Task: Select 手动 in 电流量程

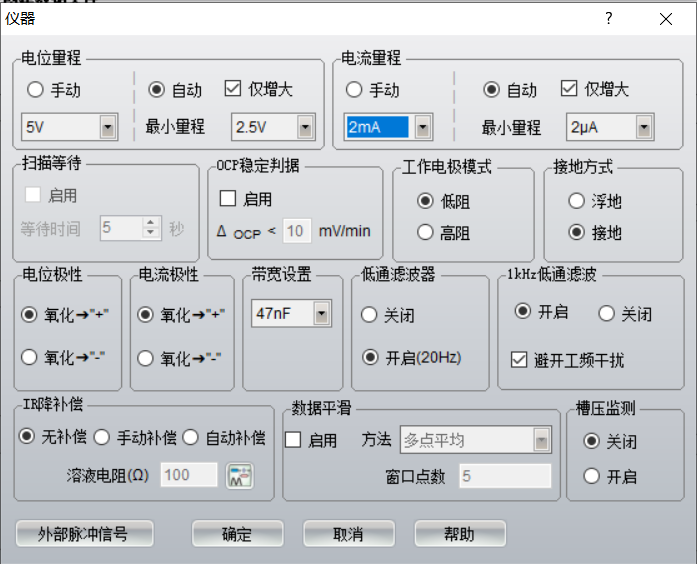Action: (x=354, y=89)
